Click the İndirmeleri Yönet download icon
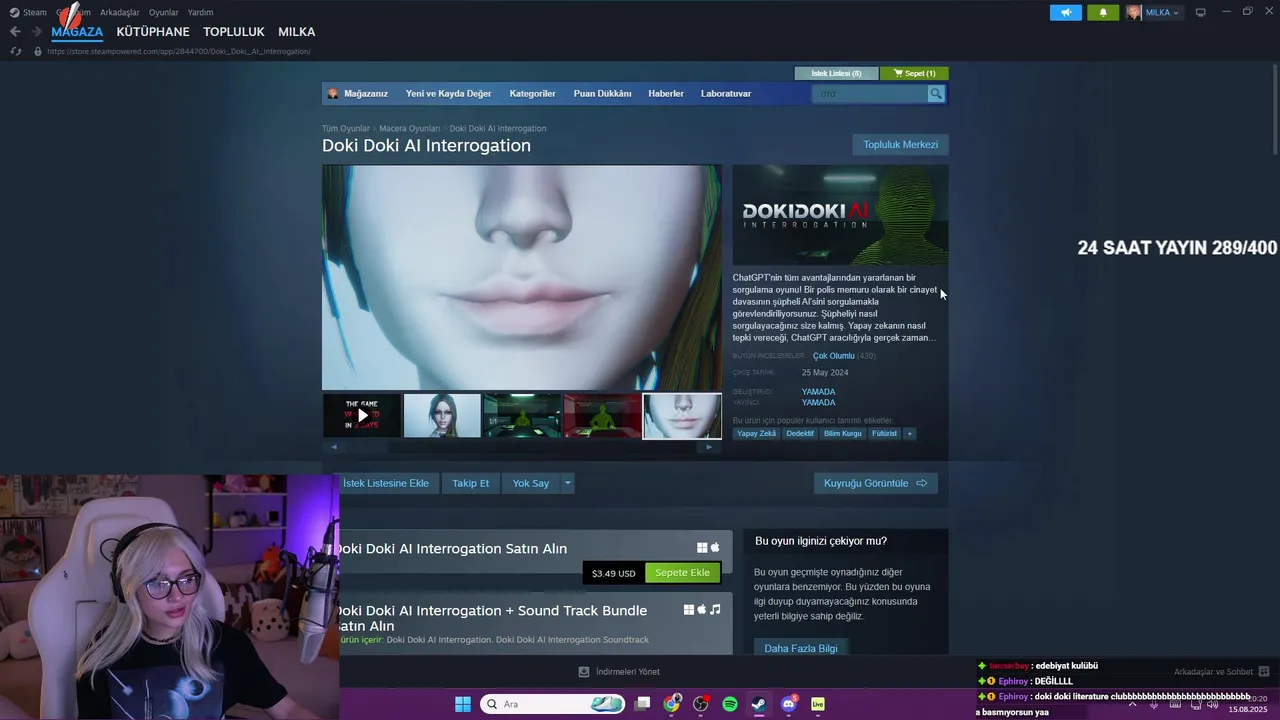Viewport: 1280px width, 720px height. [584, 672]
